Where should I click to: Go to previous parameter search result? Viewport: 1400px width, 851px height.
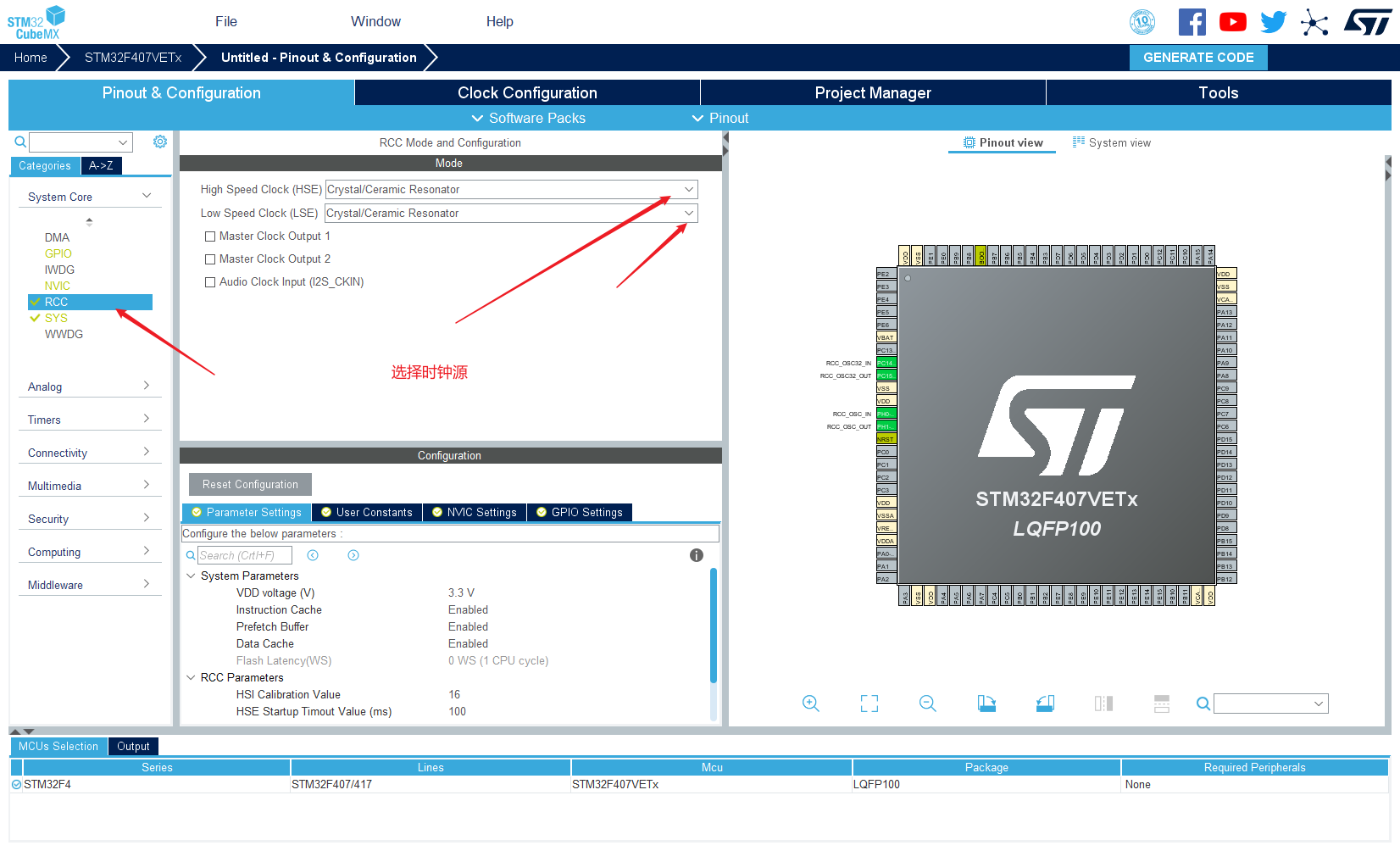[x=313, y=555]
